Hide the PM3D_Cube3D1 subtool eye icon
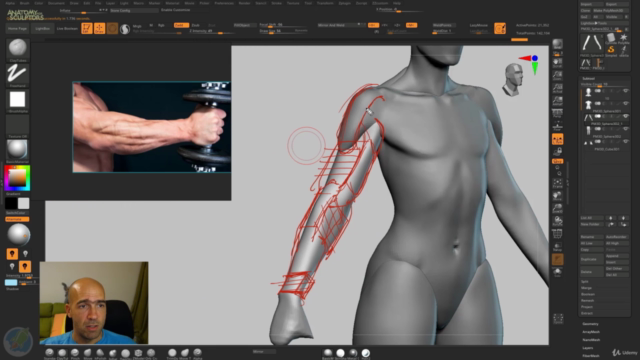This screenshot has height=360, width=640. (625, 142)
